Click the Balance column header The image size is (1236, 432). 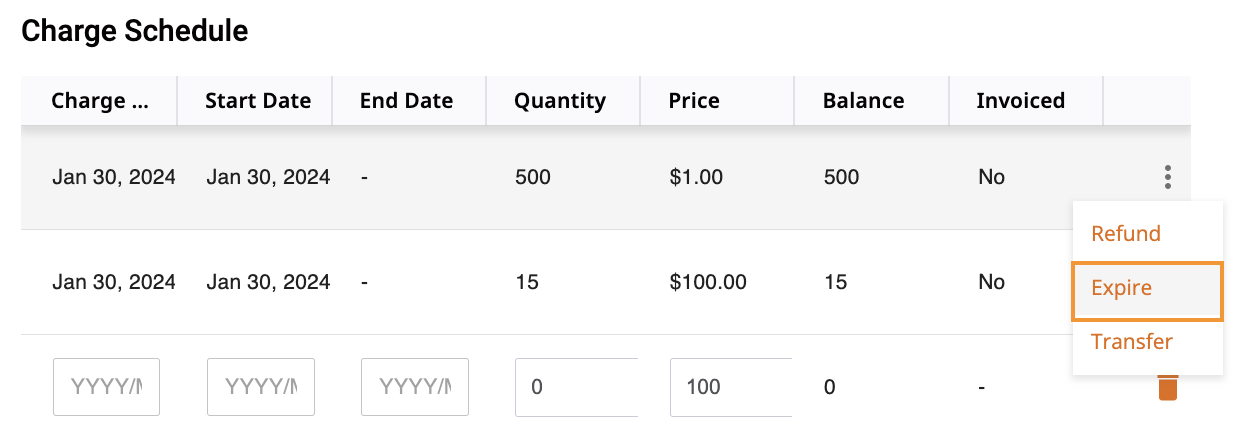pyautogui.click(x=863, y=101)
